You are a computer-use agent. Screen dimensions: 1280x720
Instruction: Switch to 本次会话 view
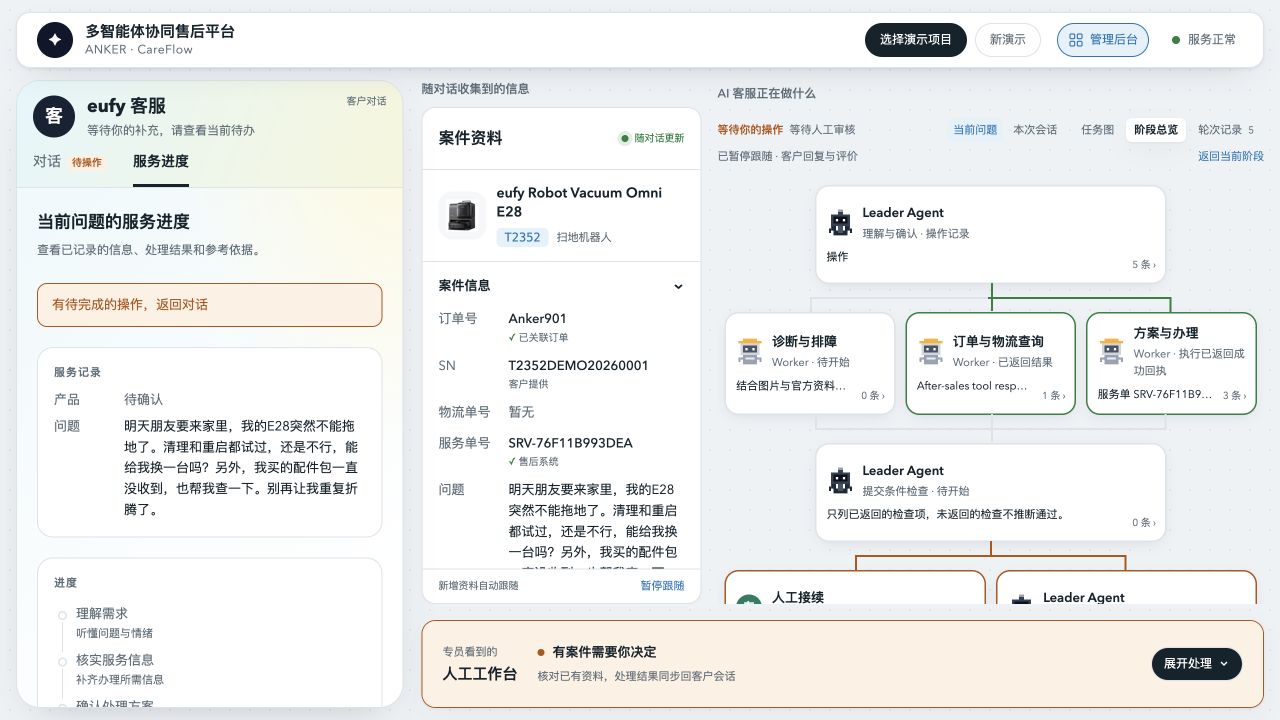tap(1035, 130)
